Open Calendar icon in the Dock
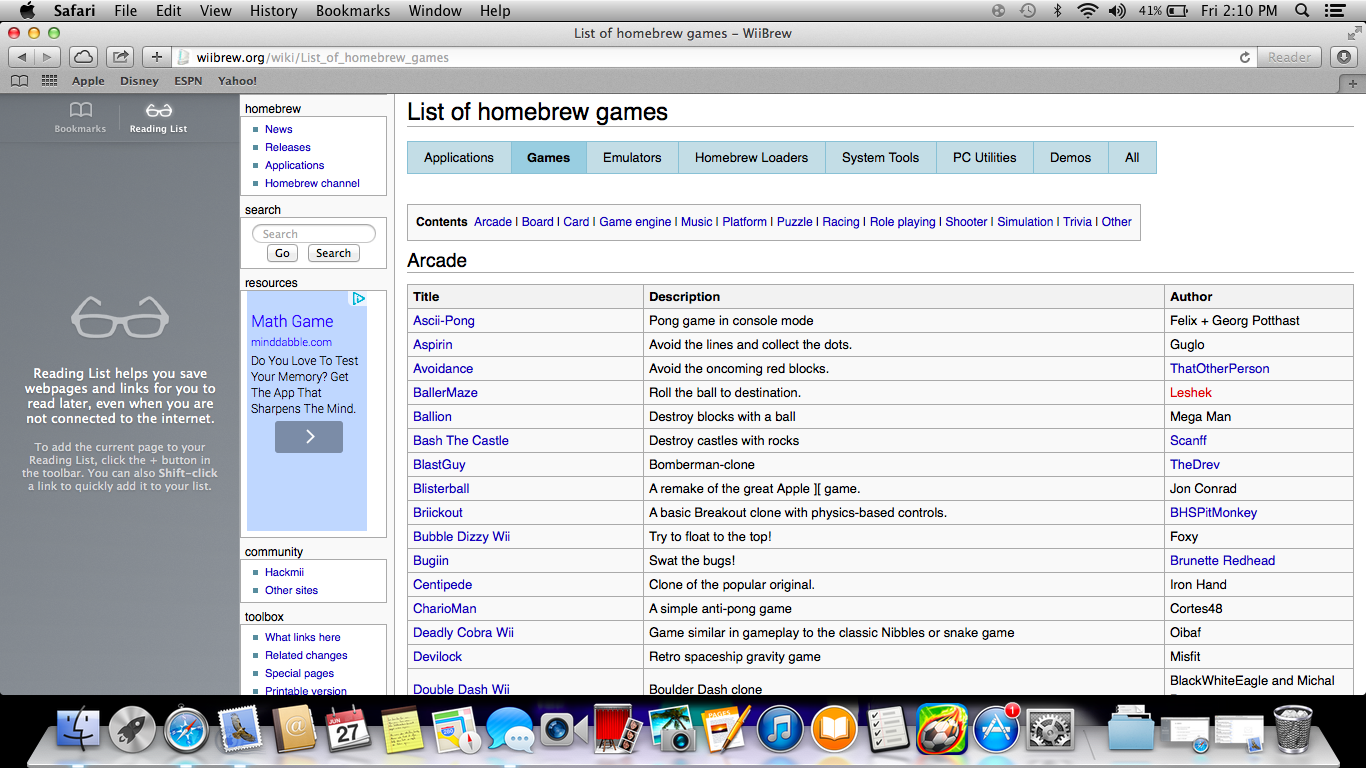1366x768 pixels. coord(347,730)
